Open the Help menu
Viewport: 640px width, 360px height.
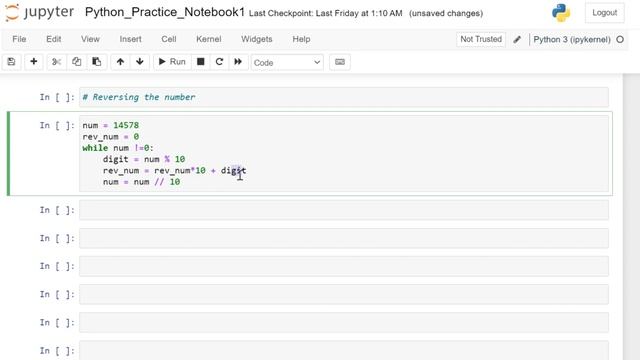tap(301, 39)
